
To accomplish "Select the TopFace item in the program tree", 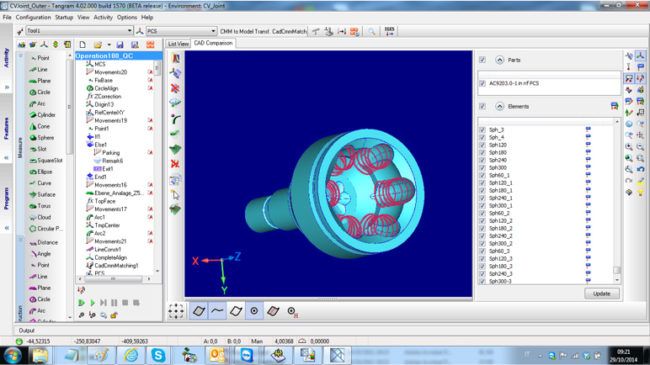I will 105,201.
